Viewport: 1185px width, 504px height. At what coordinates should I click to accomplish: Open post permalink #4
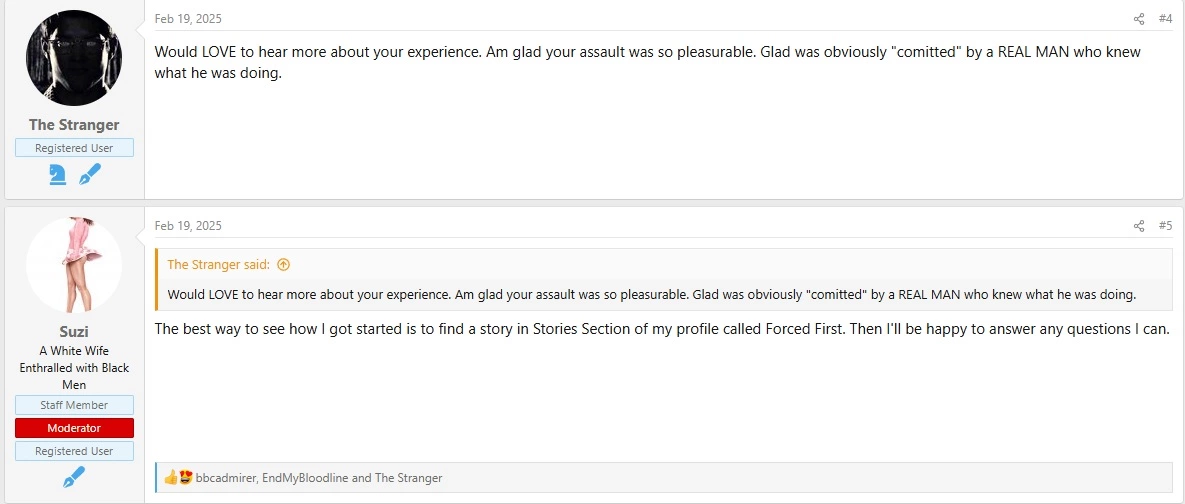1165,19
